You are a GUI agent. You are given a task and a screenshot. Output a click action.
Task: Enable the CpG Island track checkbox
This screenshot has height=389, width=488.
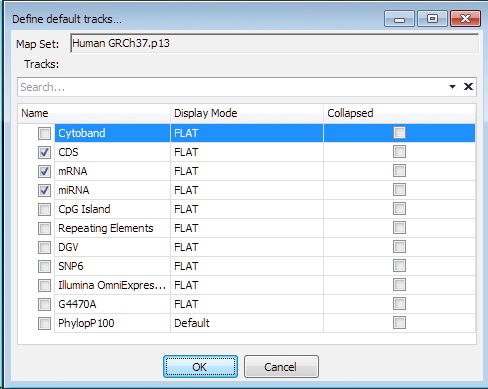tap(44, 210)
